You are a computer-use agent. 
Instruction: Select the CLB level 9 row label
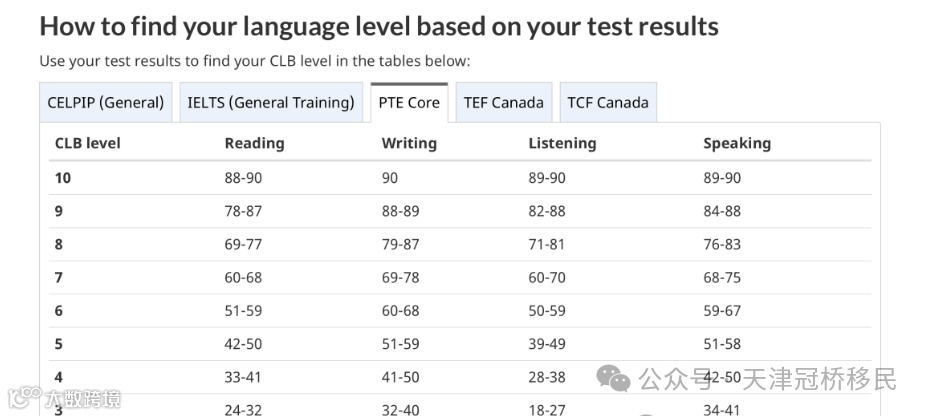tap(59, 211)
